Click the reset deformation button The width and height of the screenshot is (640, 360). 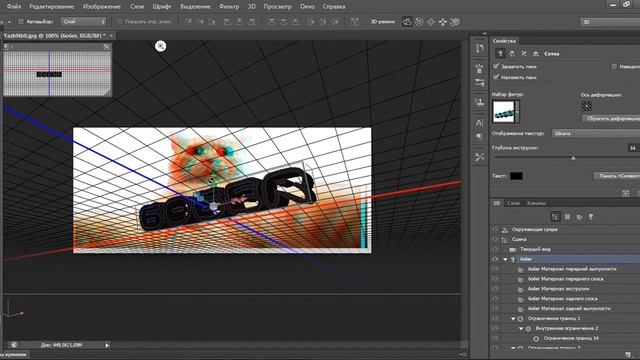(611, 118)
